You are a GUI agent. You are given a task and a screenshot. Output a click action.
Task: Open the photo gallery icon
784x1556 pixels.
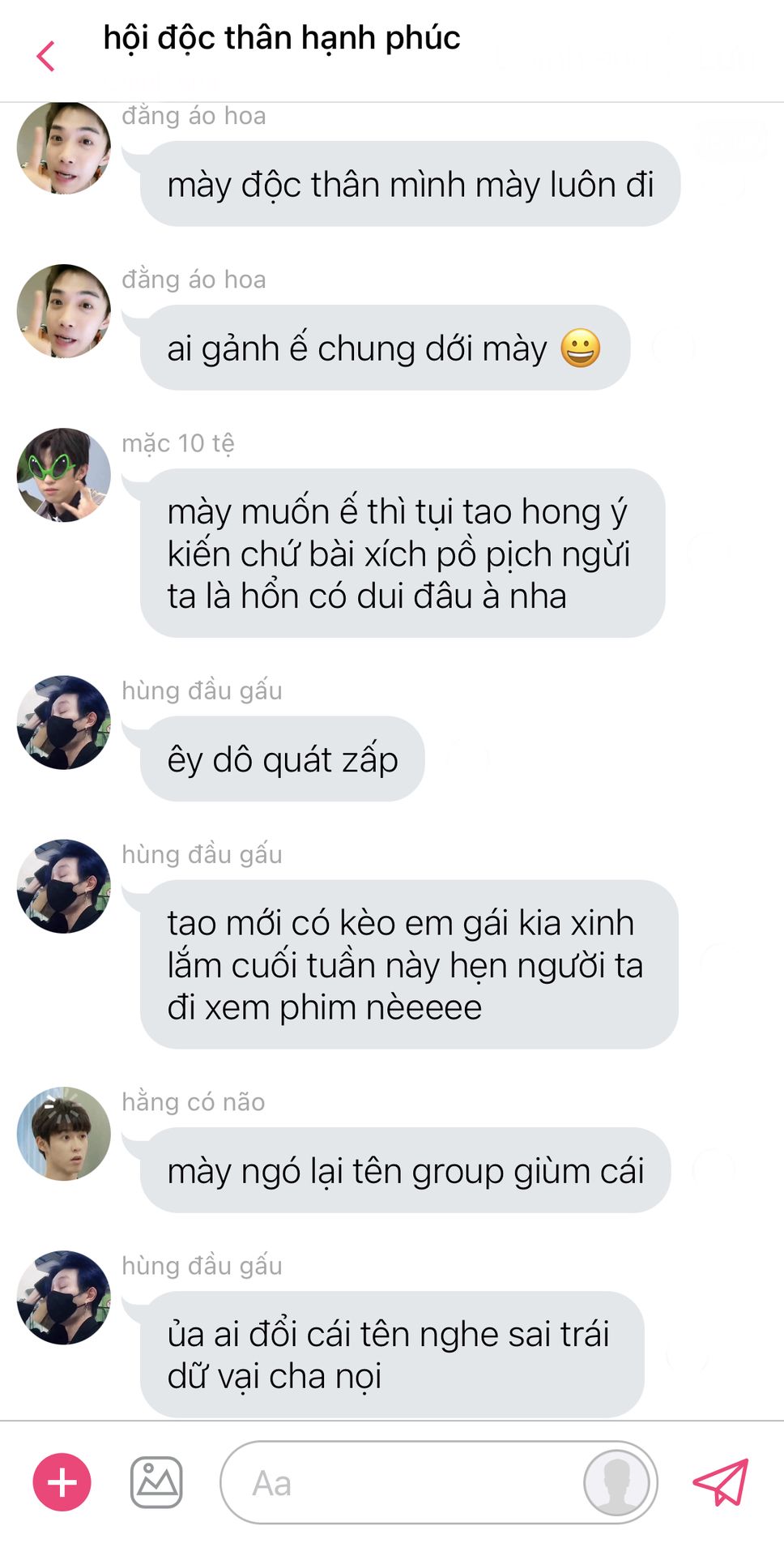click(x=156, y=1482)
